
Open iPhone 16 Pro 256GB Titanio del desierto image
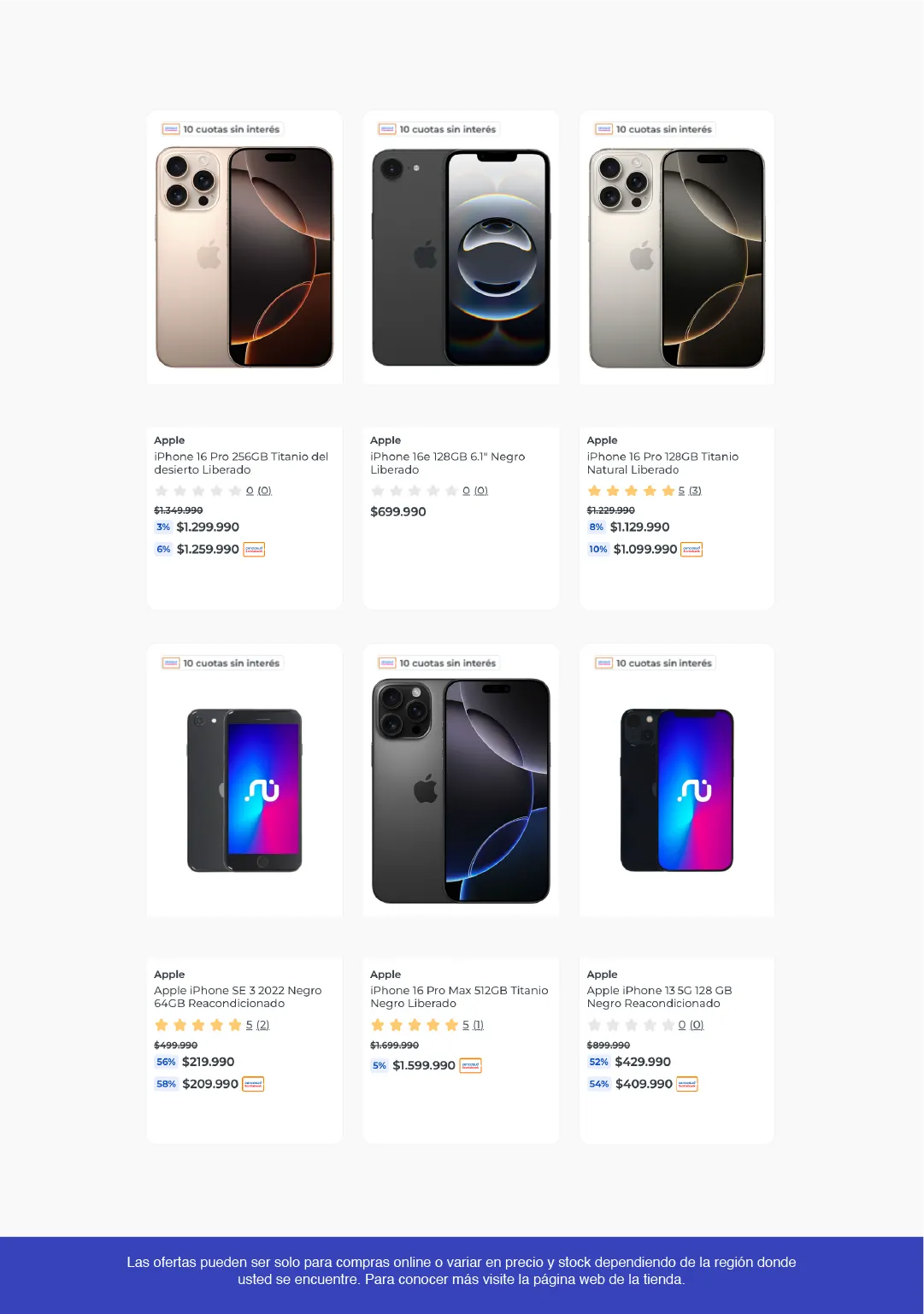point(244,257)
